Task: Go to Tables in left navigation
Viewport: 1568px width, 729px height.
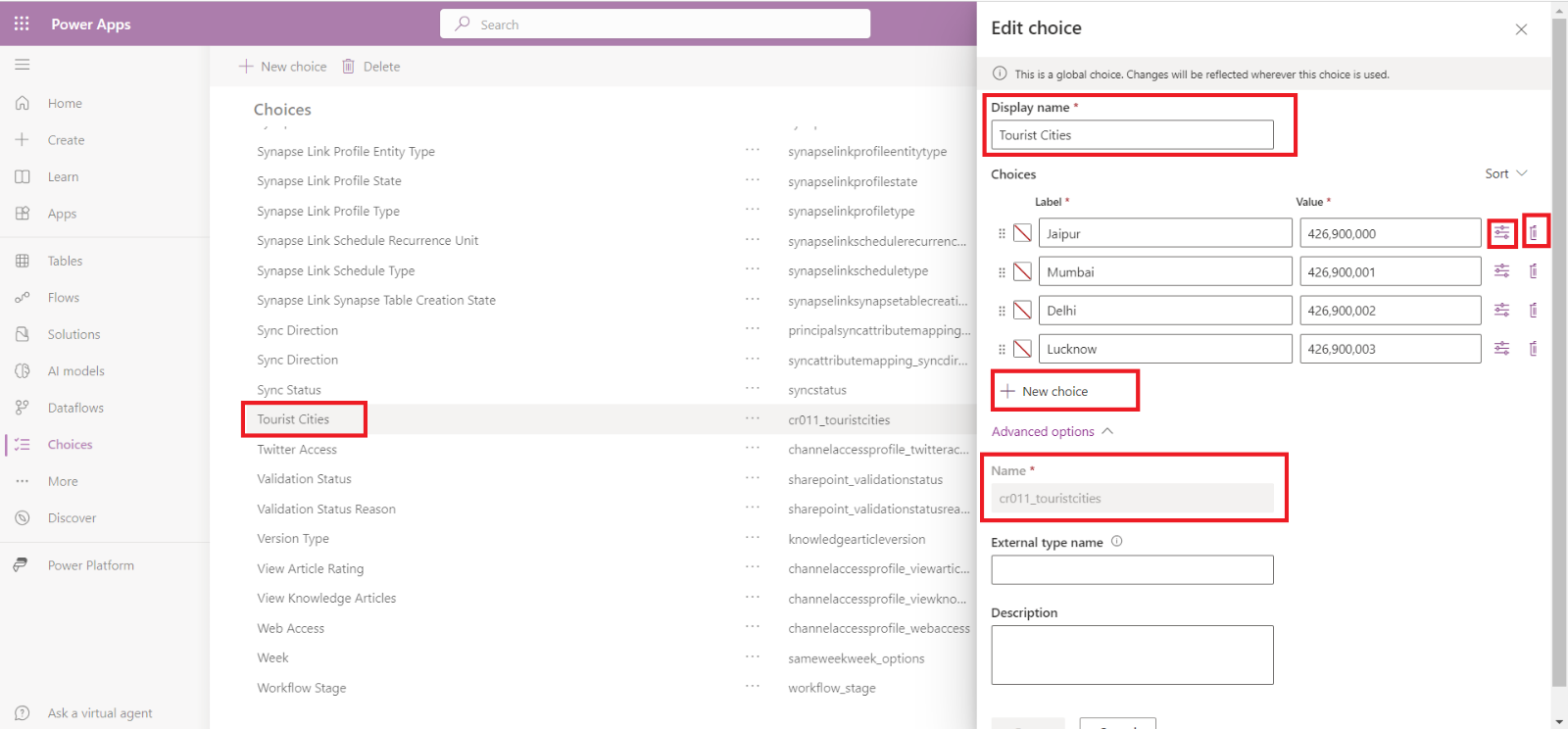Action: (65, 261)
